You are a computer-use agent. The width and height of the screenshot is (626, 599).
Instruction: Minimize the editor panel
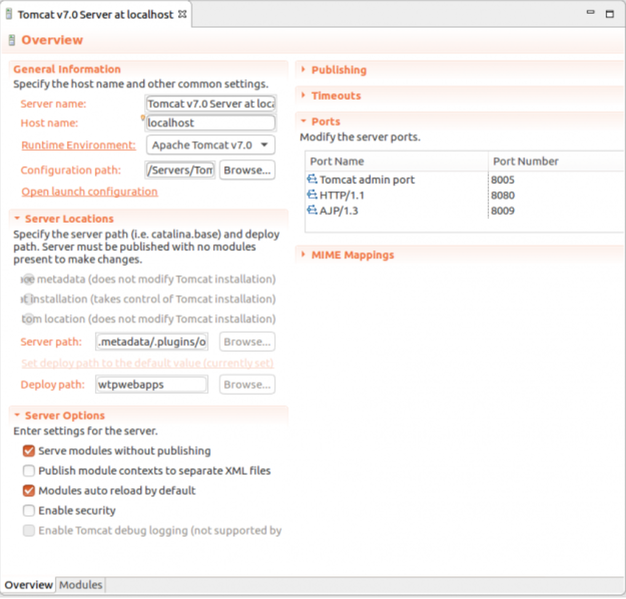591,14
